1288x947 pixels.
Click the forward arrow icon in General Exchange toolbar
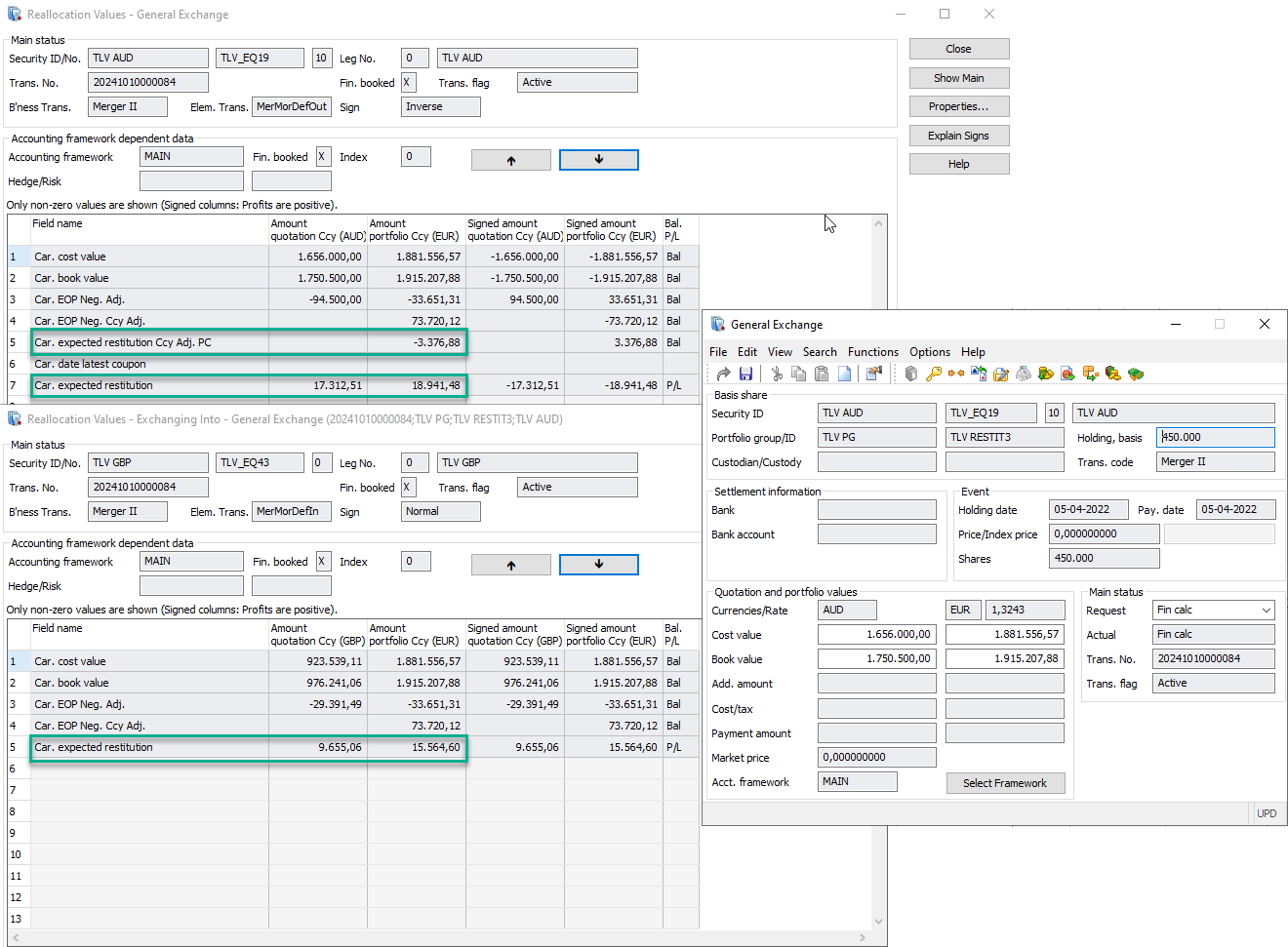723,374
